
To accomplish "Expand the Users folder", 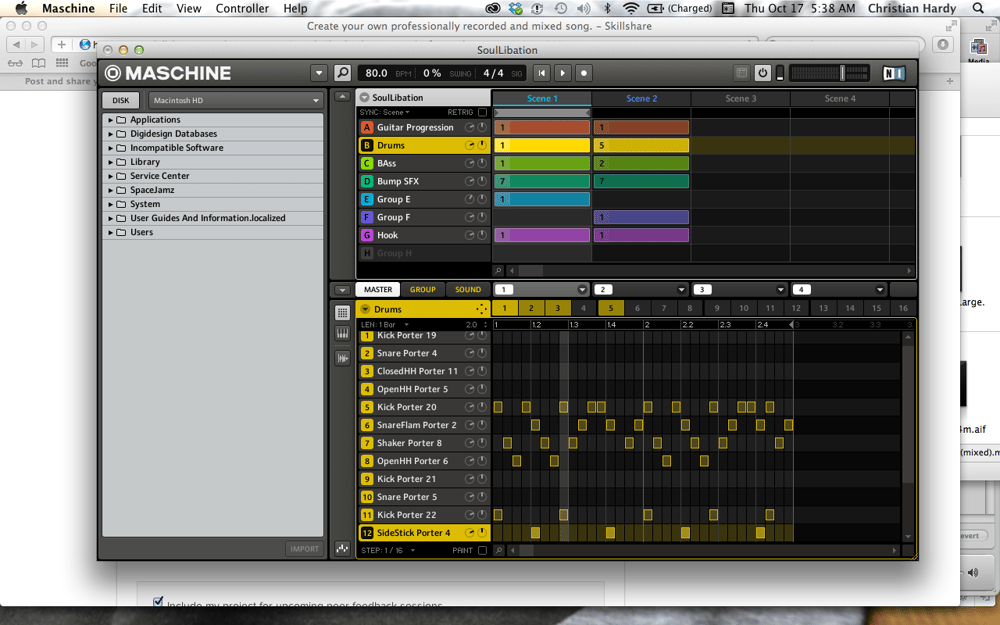I will (110, 232).
